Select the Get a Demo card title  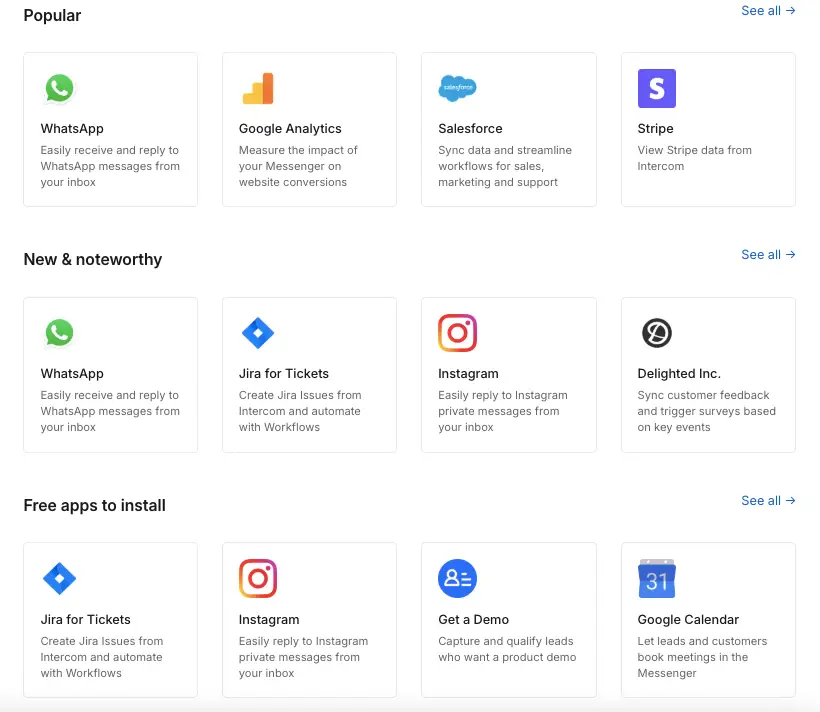point(473,619)
